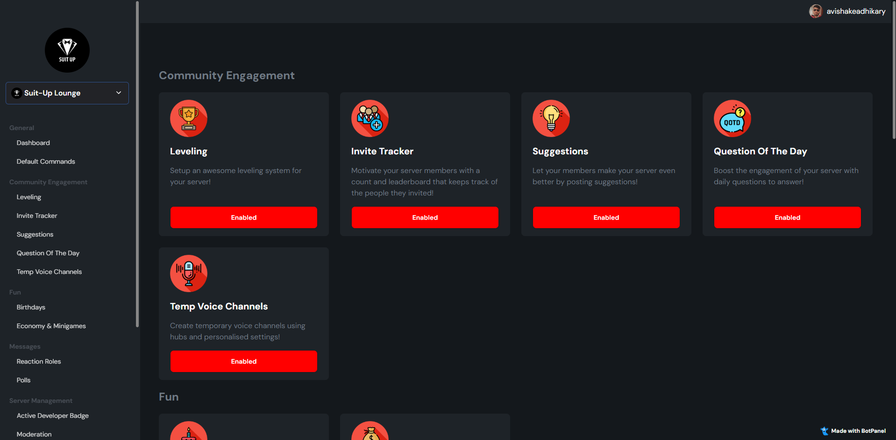Open Dashboard in the sidebar
896x440 pixels.
[33, 143]
